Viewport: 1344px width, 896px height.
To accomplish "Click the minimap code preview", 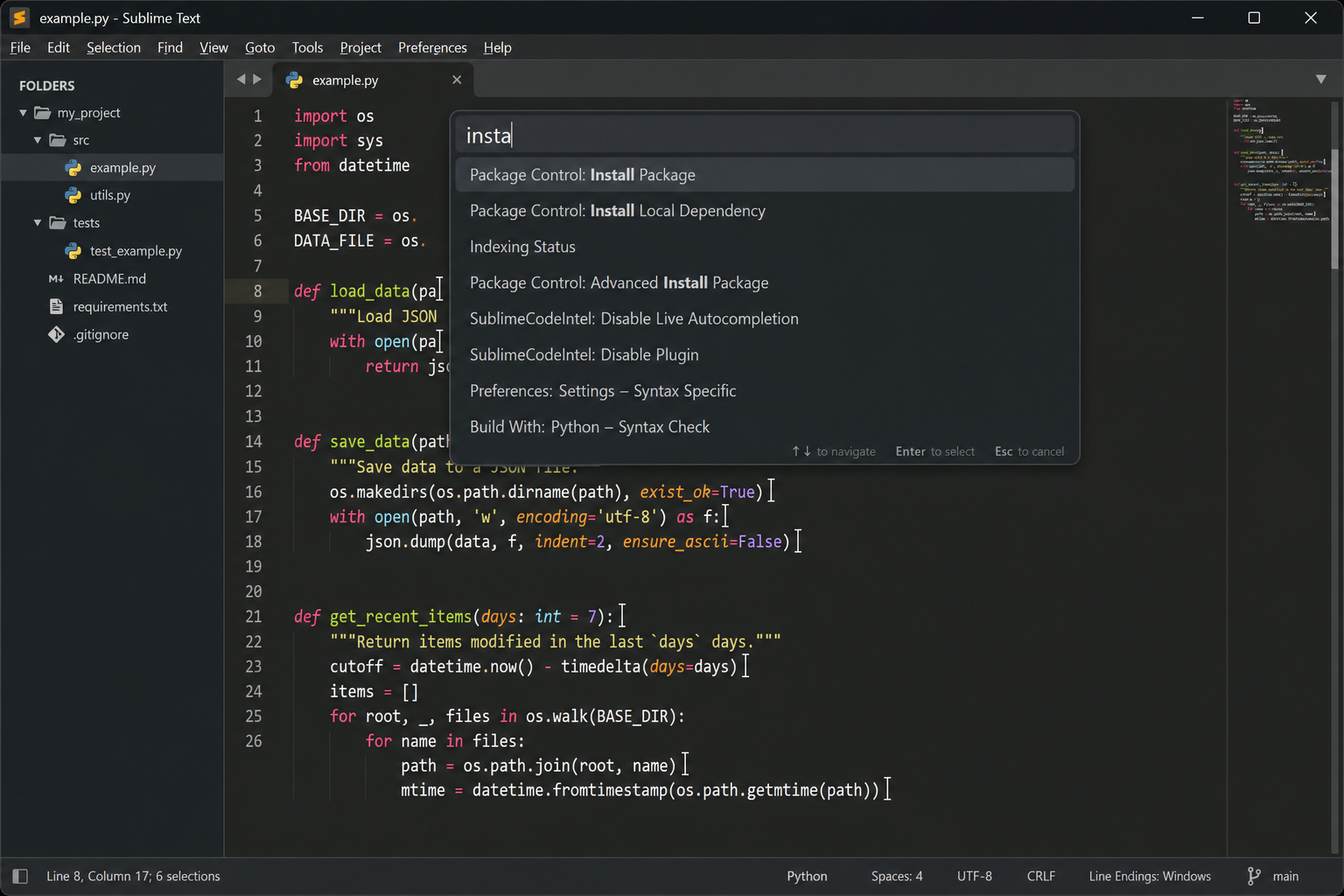I will point(1280,159).
